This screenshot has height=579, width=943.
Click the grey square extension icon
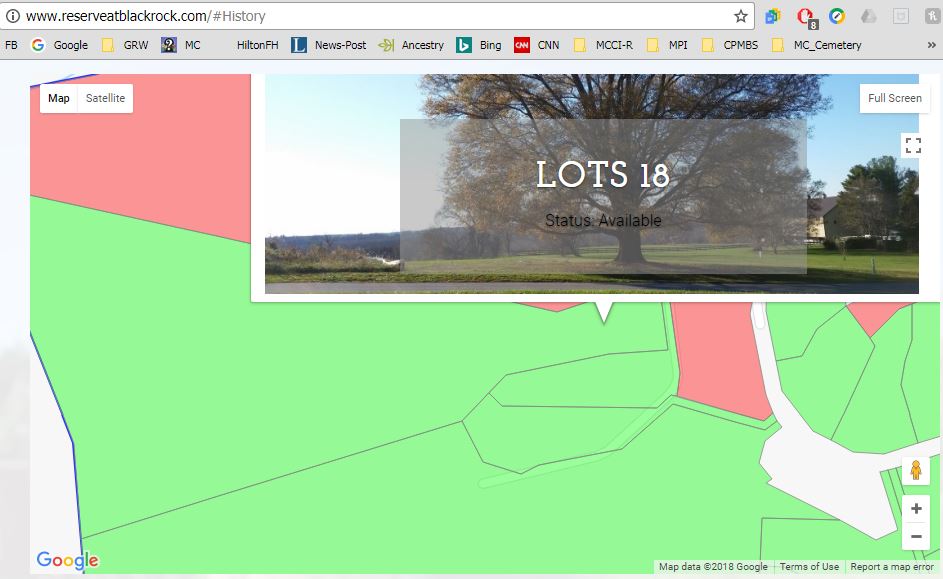900,16
